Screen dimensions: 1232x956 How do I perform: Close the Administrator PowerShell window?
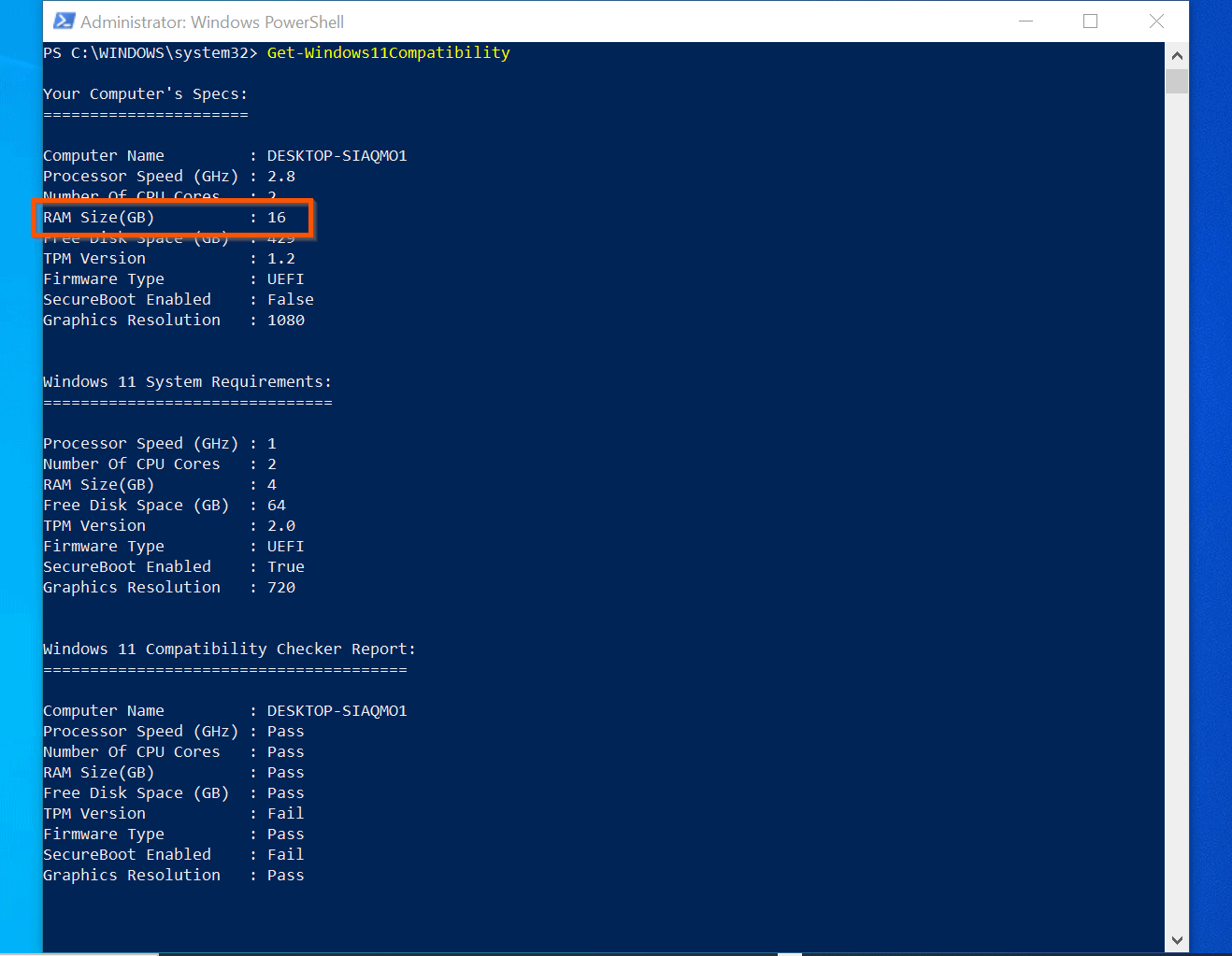pos(1156,21)
